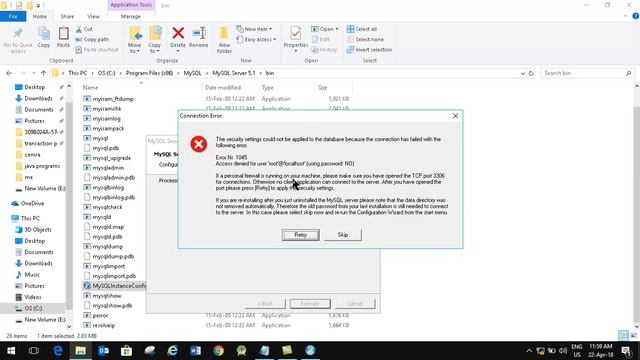Screen dimensions: 640x360
Task: Open the New item dropdown
Action: click(254, 29)
